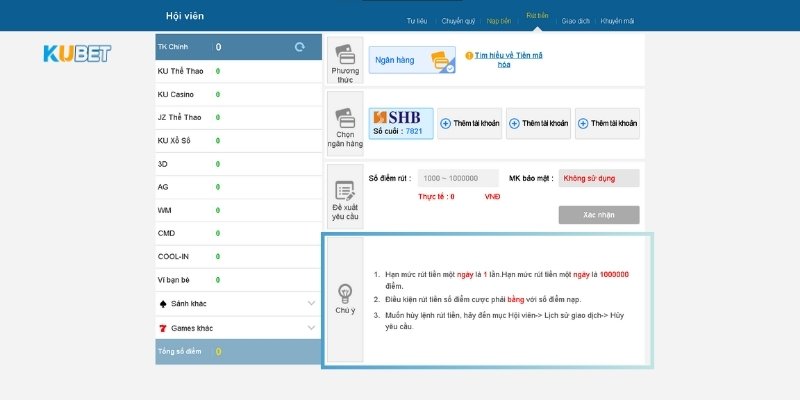Click the Chú ý lightbulb icon
The height and width of the screenshot is (400, 800).
pyautogui.click(x=345, y=294)
